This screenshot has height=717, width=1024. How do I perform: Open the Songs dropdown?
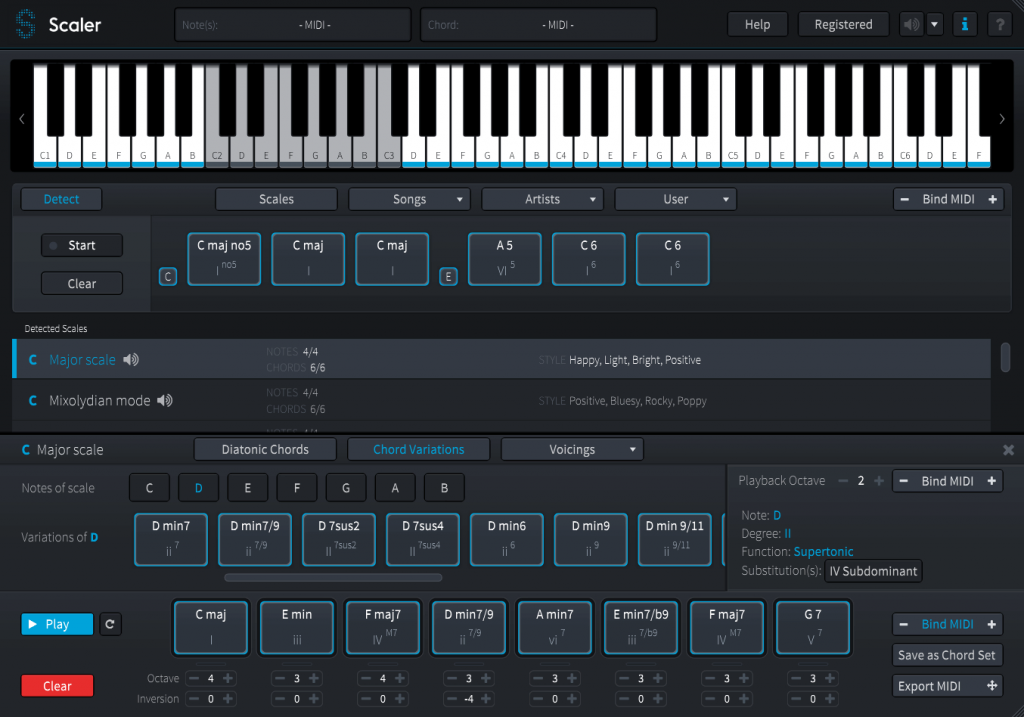(x=409, y=199)
